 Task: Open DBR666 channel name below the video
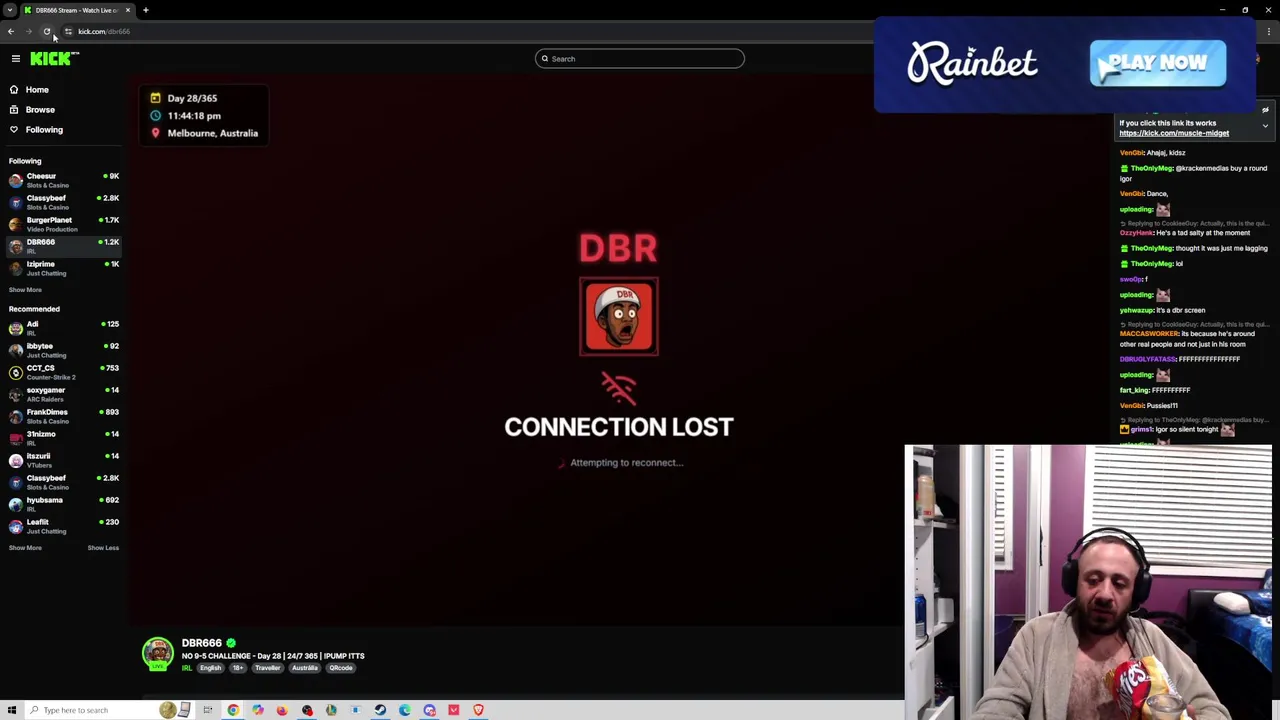coord(202,643)
